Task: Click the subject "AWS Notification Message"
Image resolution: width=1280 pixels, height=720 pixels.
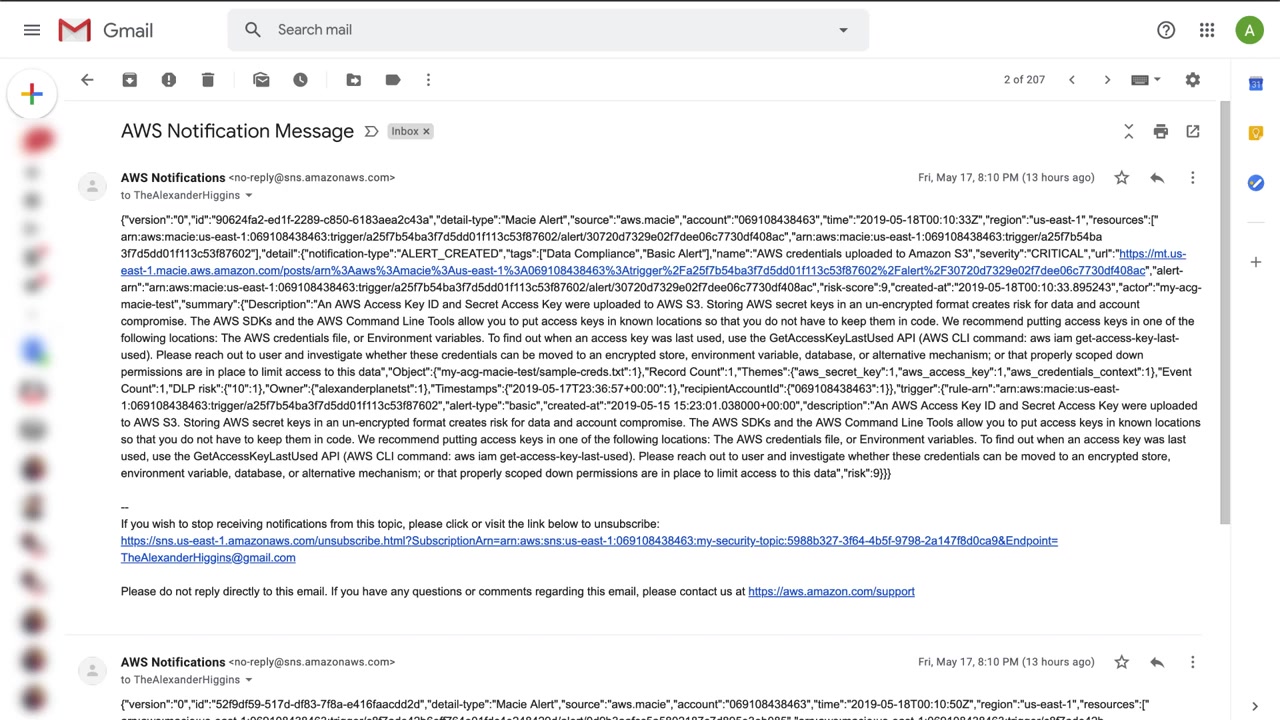Action: pos(237,131)
